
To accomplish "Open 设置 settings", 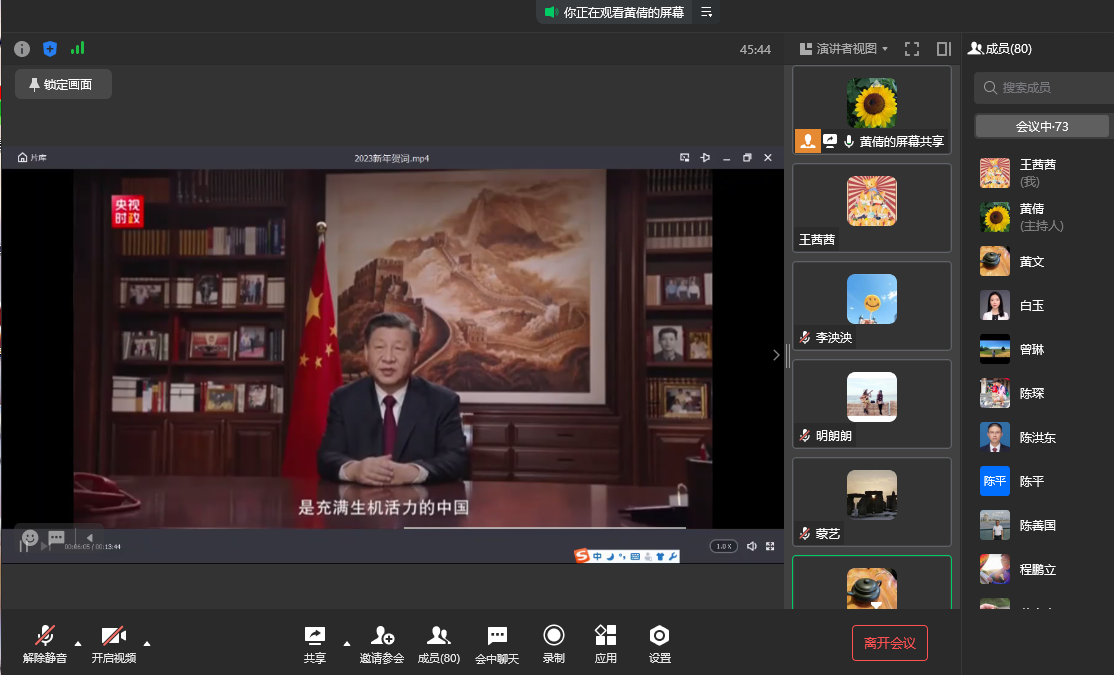I will pos(659,642).
